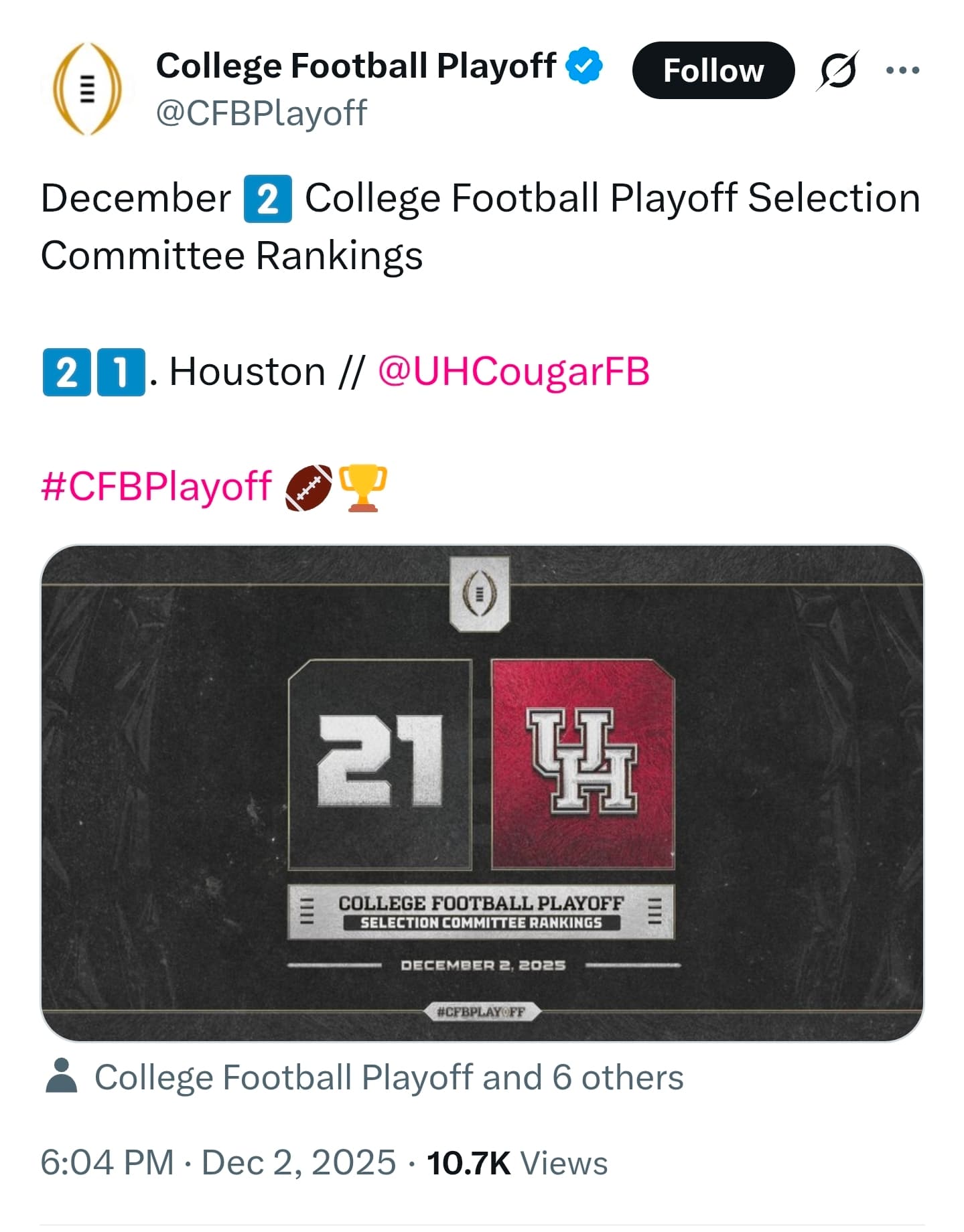Click the person icon for tagged accounts
The image size is (964, 1232).
[62, 1077]
